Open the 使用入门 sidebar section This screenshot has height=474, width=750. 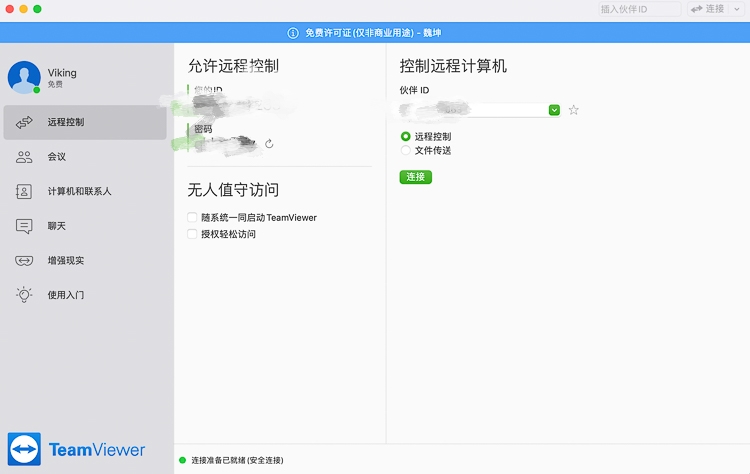point(85,295)
